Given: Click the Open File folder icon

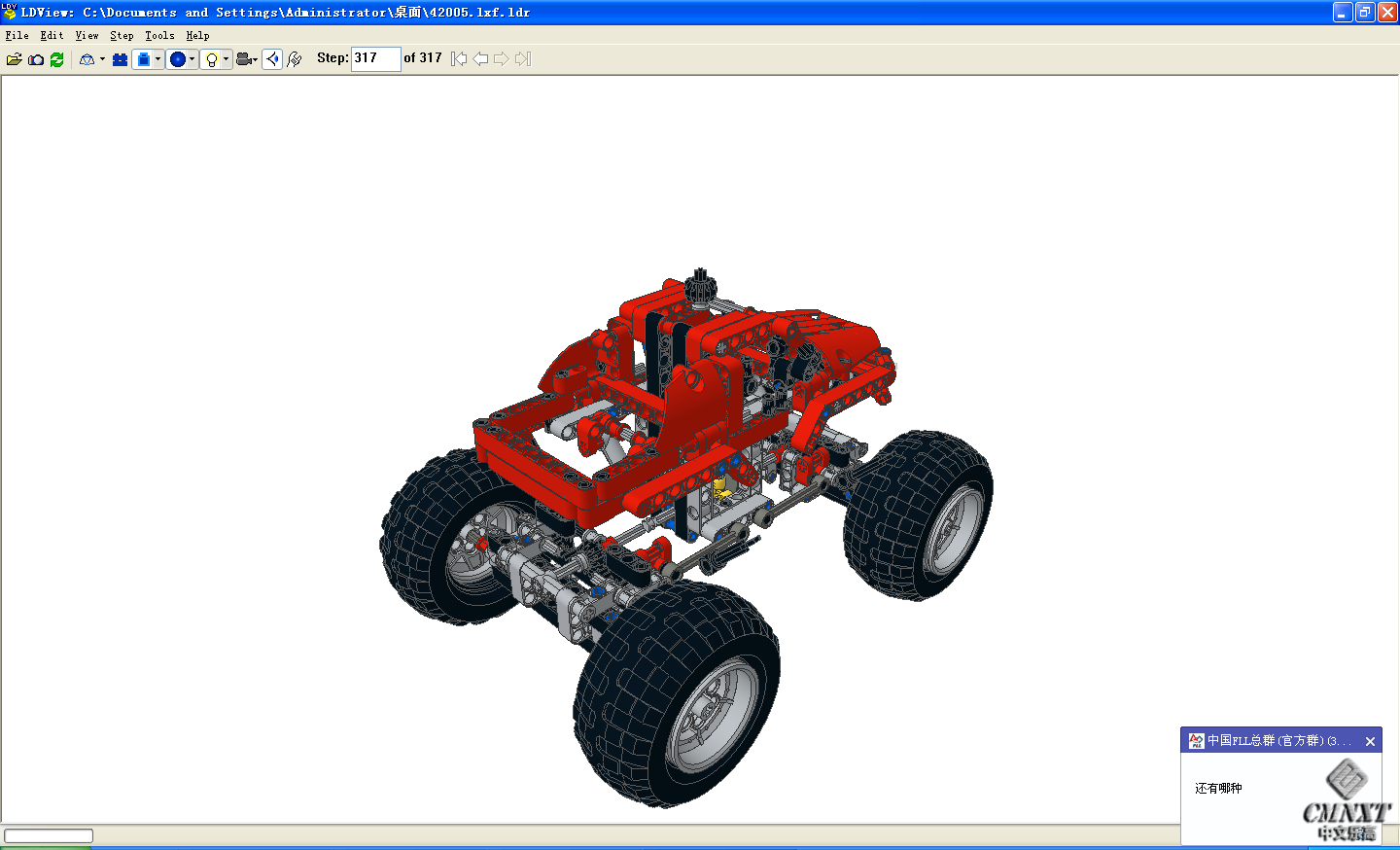Looking at the screenshot, I should (x=14, y=59).
